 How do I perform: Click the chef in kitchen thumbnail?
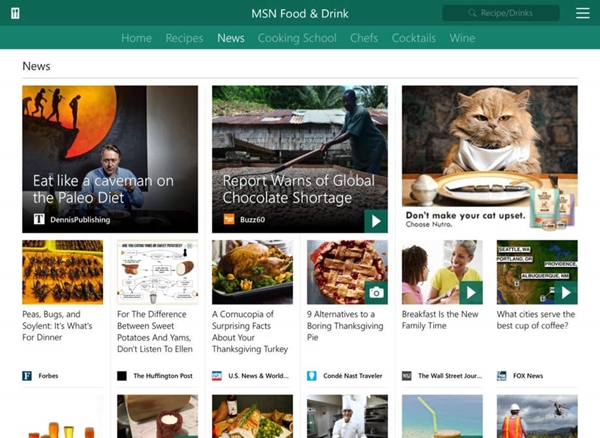click(x=347, y=416)
